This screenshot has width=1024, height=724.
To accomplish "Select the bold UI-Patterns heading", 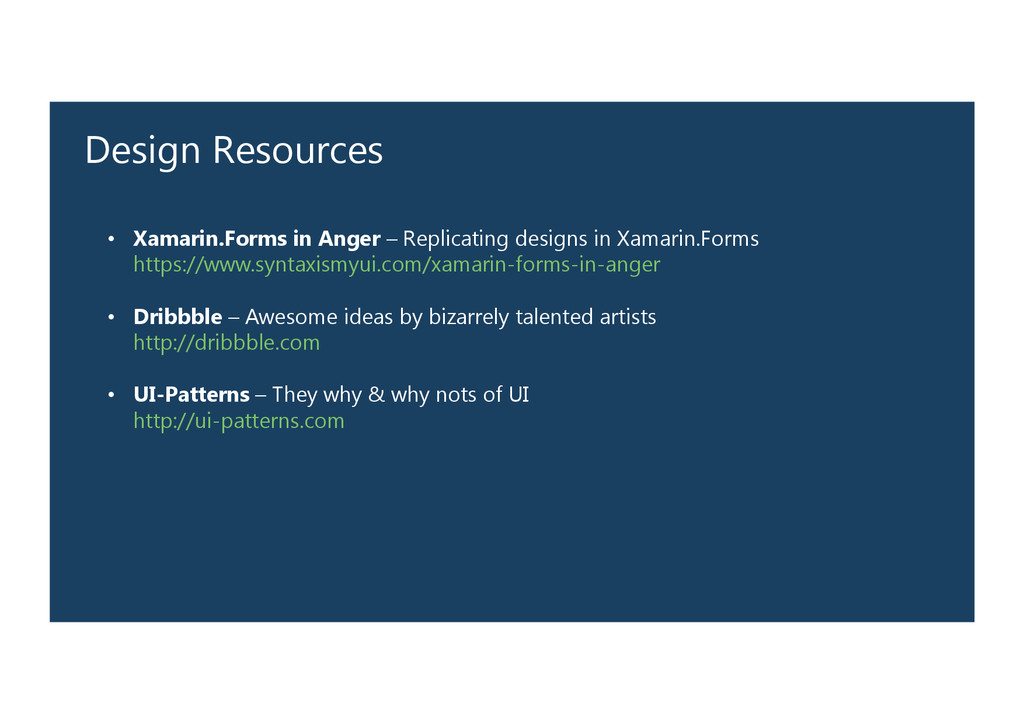I will tap(191, 395).
